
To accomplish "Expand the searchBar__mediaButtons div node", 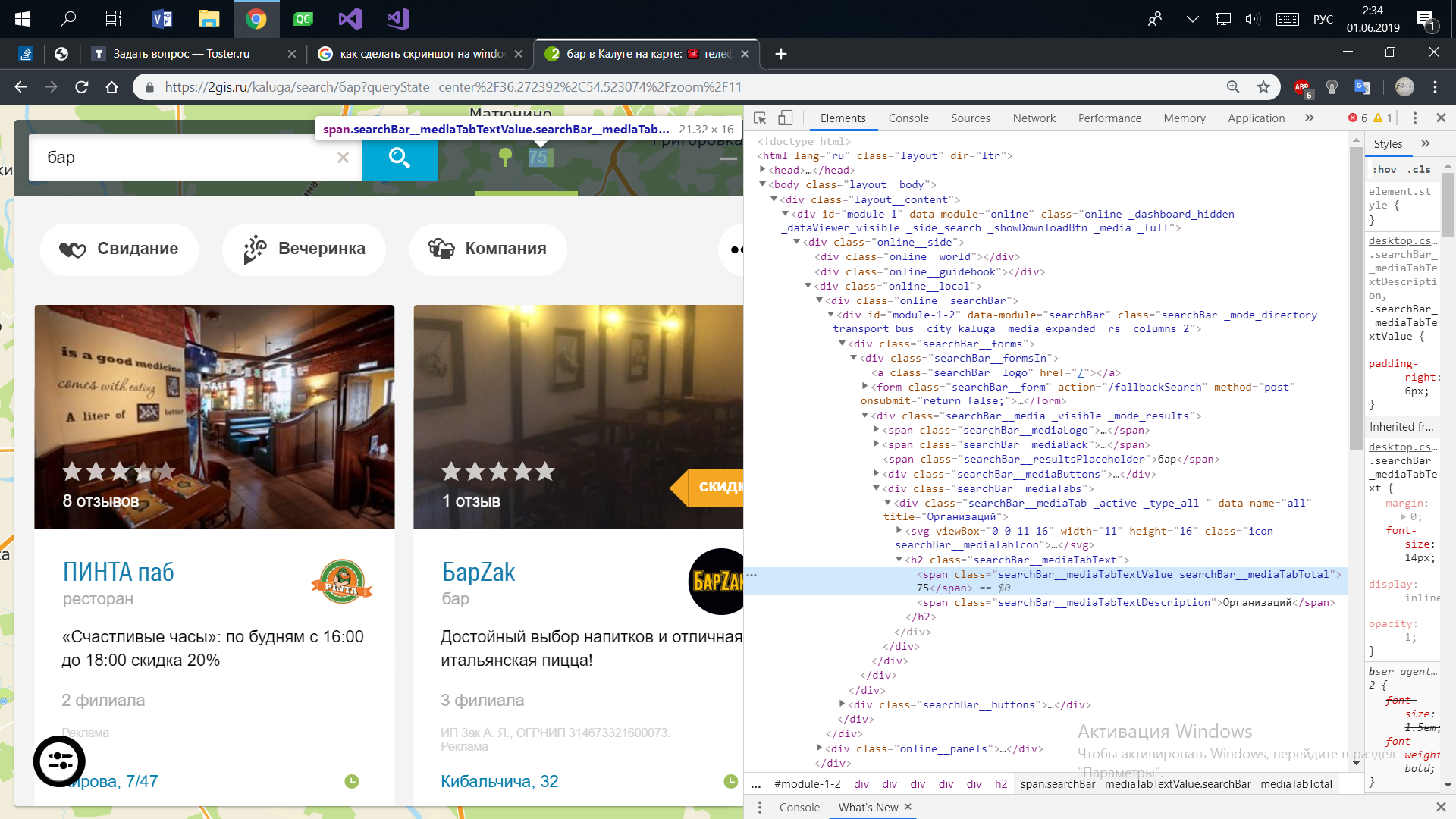I will point(876,474).
